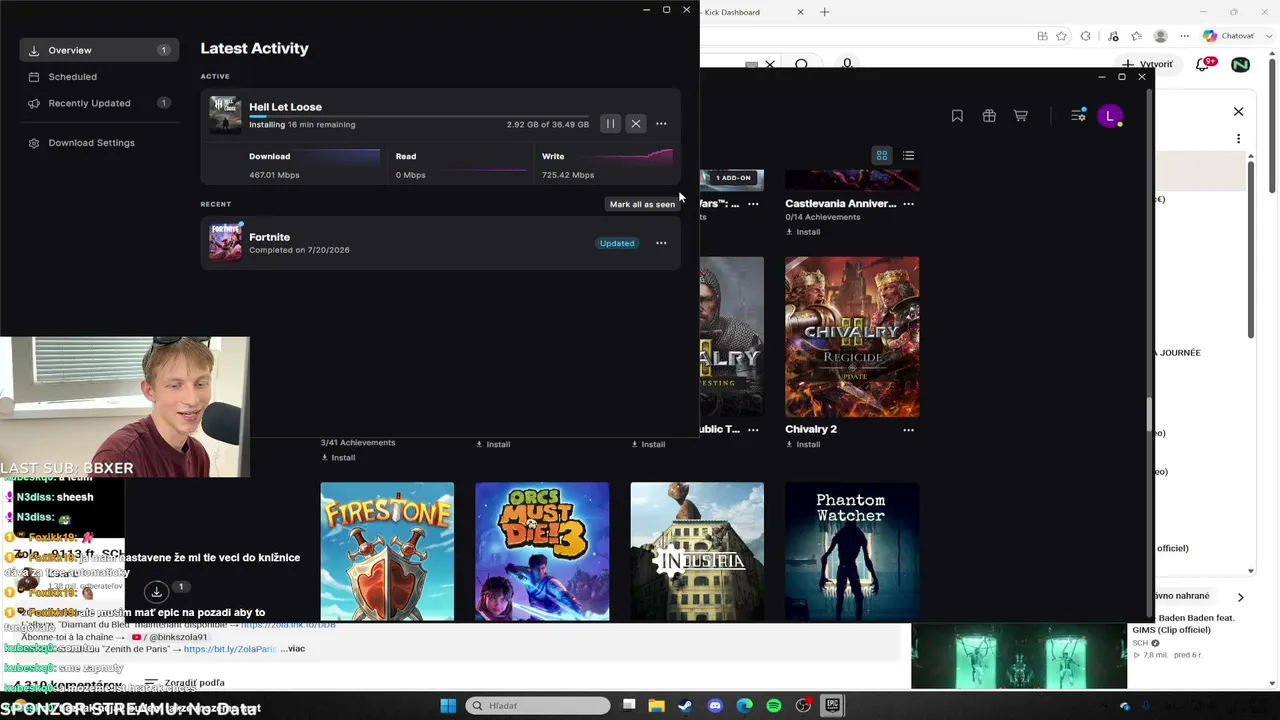This screenshot has height=720, width=1280.
Task: Open Spotify from the taskbar
Action: 774,706
